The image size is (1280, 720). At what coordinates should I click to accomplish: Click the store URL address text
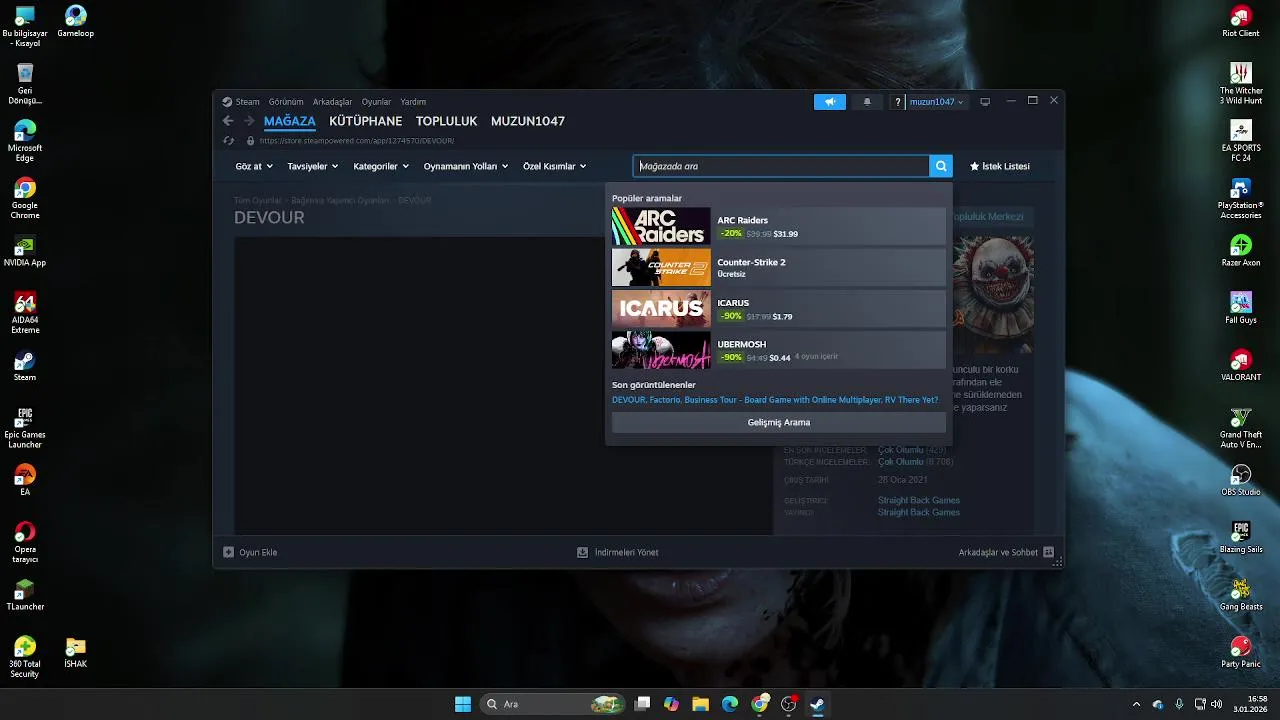(356, 141)
